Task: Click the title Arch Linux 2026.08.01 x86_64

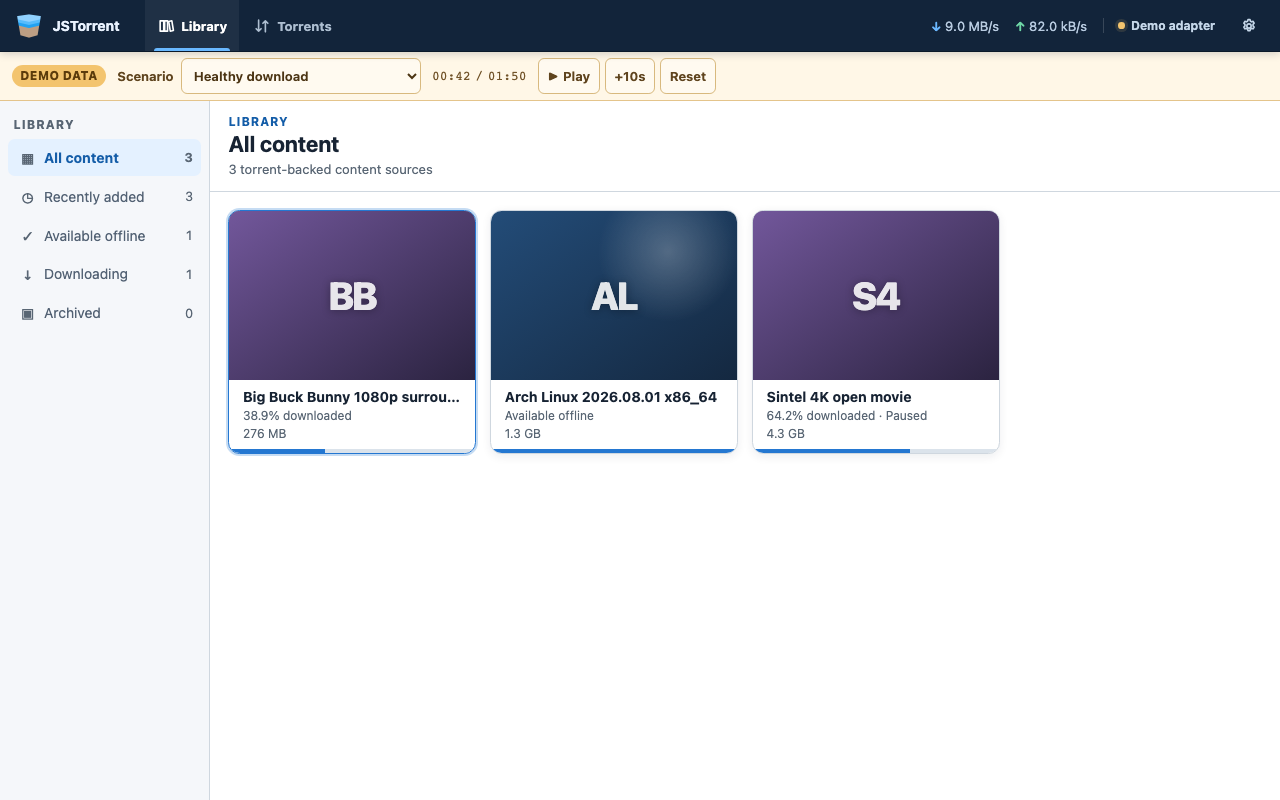Action: coord(611,397)
